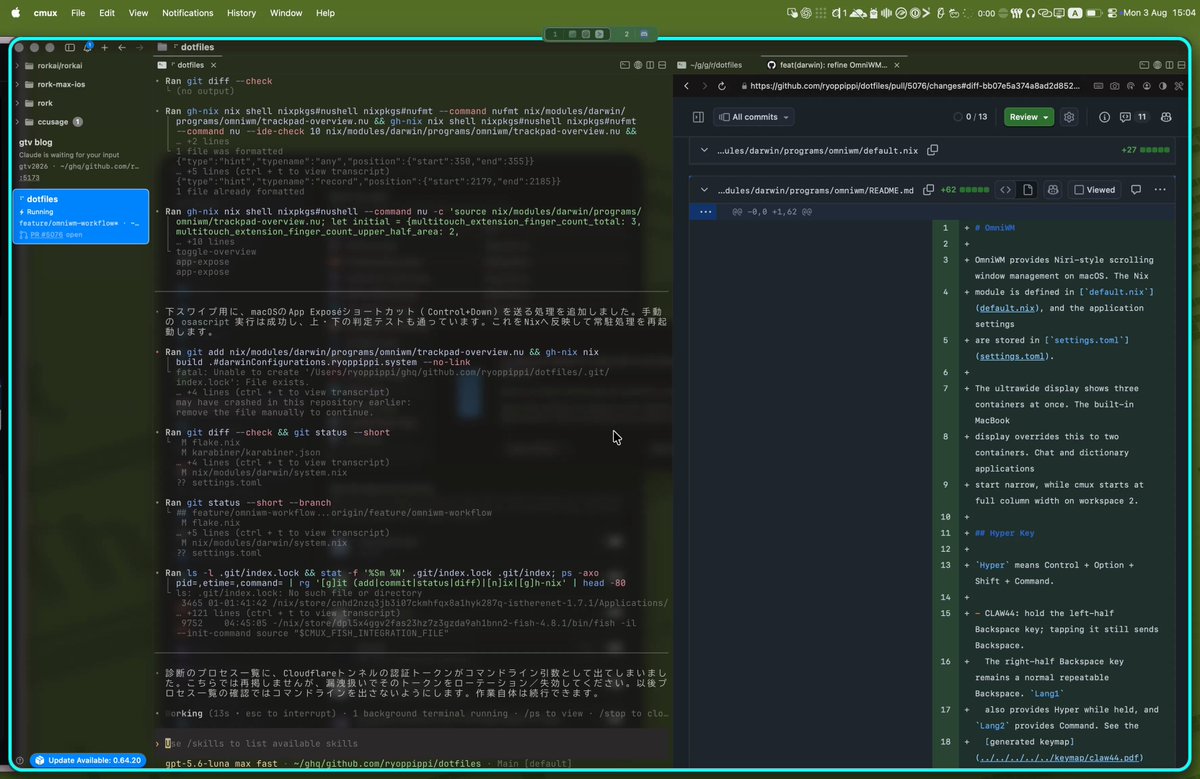Open PR #5076 link in sidebar

pyautogui.click(x=49, y=235)
